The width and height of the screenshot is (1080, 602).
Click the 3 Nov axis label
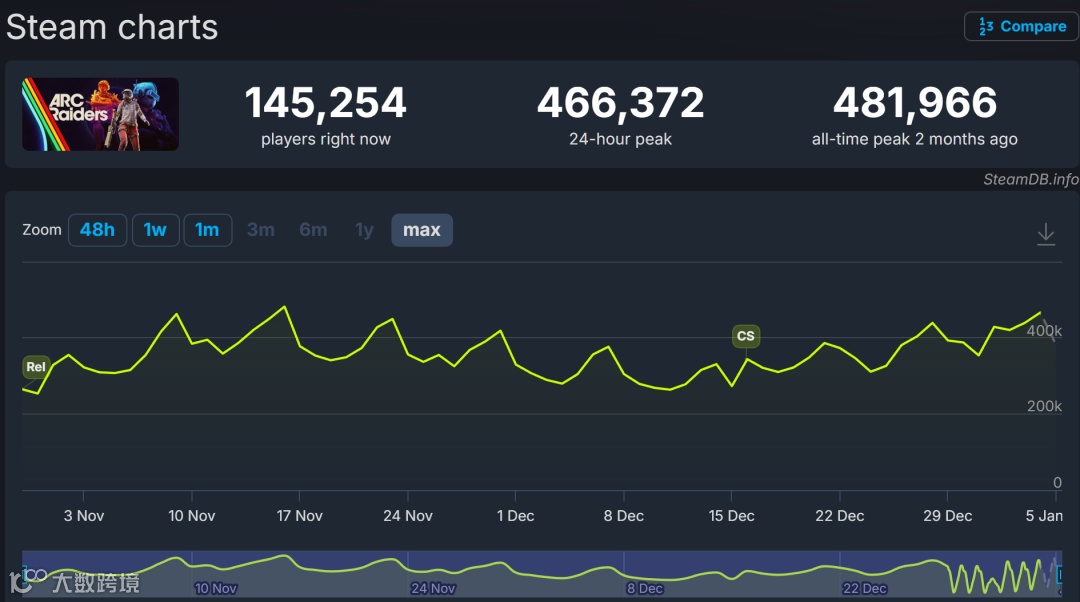[x=84, y=516]
